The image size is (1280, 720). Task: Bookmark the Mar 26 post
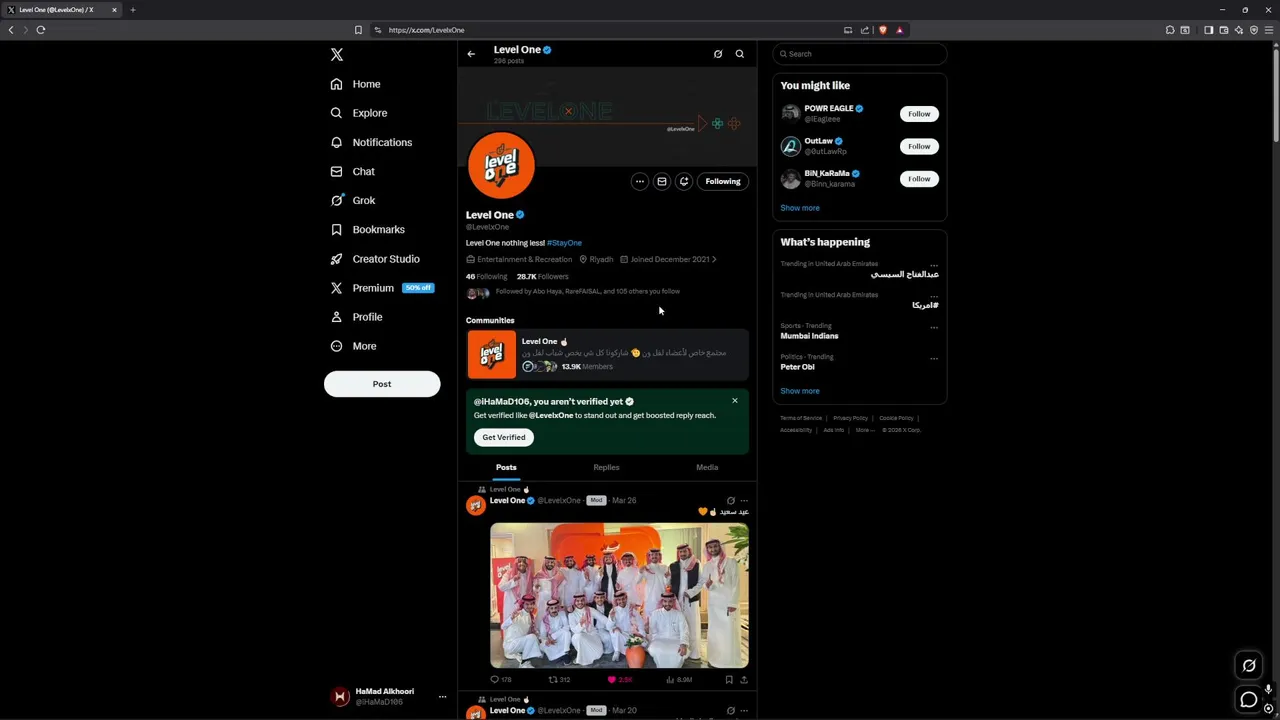[729, 680]
